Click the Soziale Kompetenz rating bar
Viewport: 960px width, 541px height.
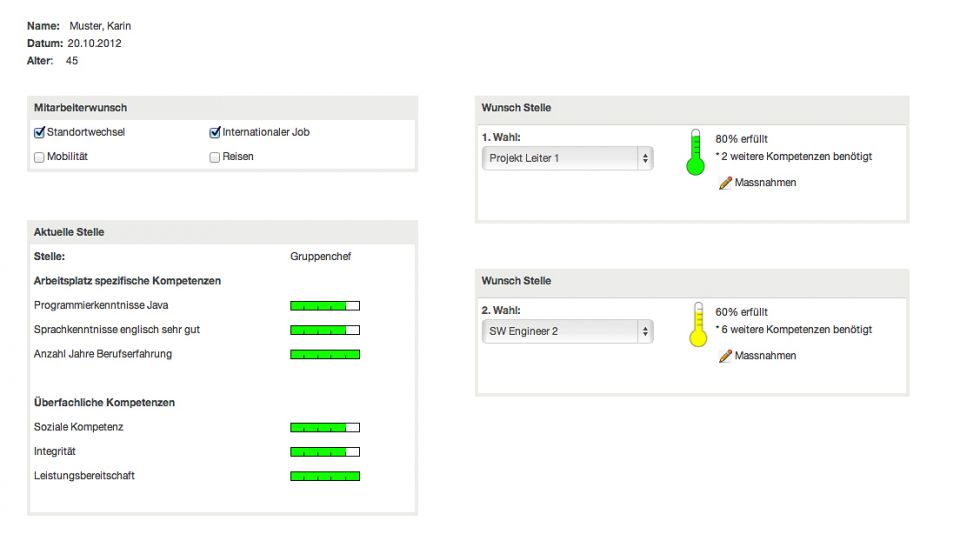pyautogui.click(x=325, y=428)
